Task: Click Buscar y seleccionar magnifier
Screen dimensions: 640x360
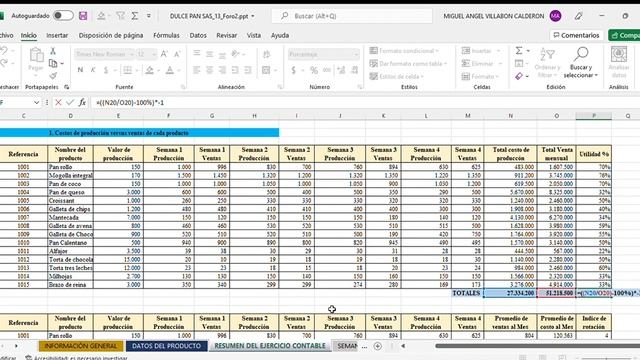Action: click(580, 62)
